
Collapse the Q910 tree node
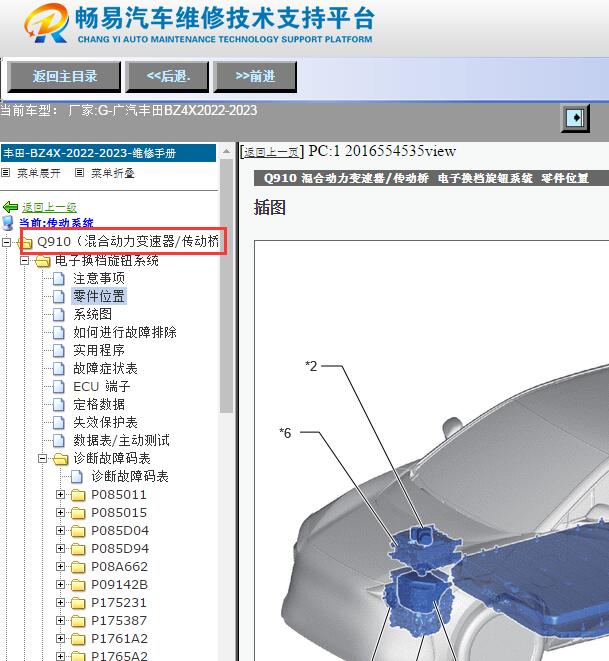click(x=6, y=242)
